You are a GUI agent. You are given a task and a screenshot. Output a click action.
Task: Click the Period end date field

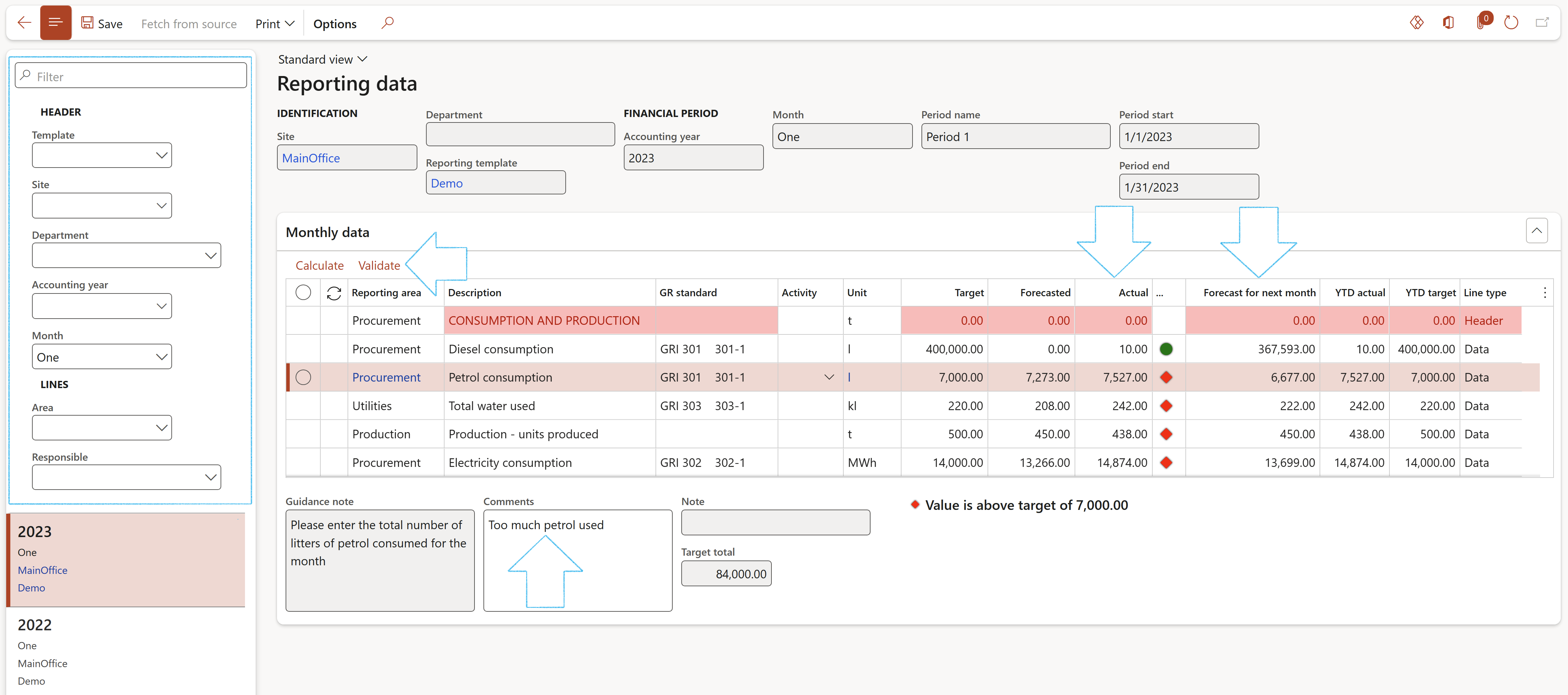pos(1189,187)
